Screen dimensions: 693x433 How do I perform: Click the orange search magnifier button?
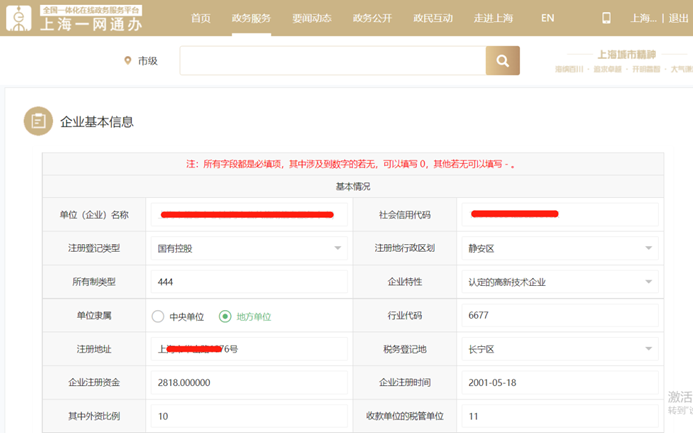[503, 61]
